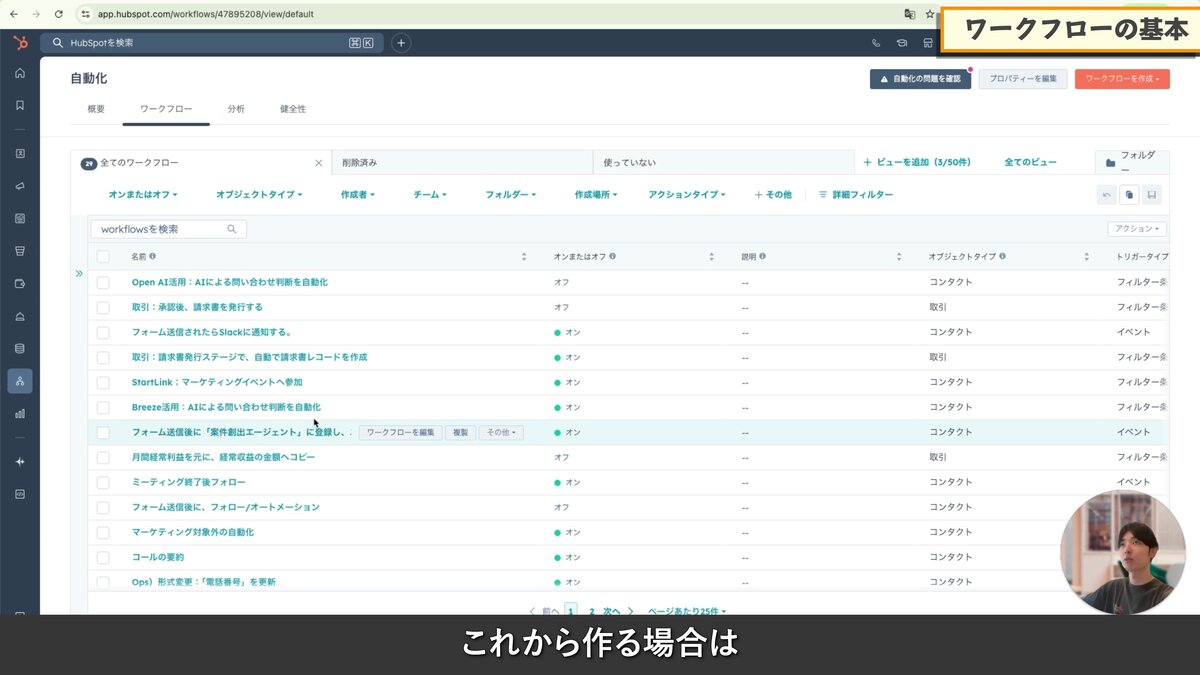Image resolution: width=1200 pixels, height=675 pixels.
Task: Go to page 2 of workflow list
Action: (591, 610)
